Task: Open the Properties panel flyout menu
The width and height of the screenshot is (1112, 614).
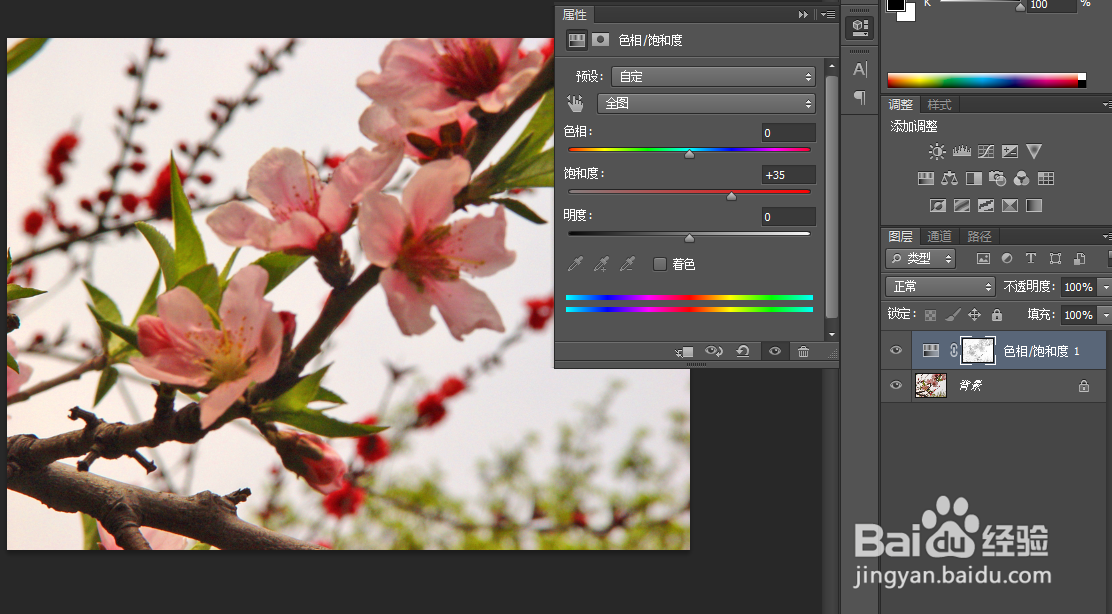Action: coord(828,14)
